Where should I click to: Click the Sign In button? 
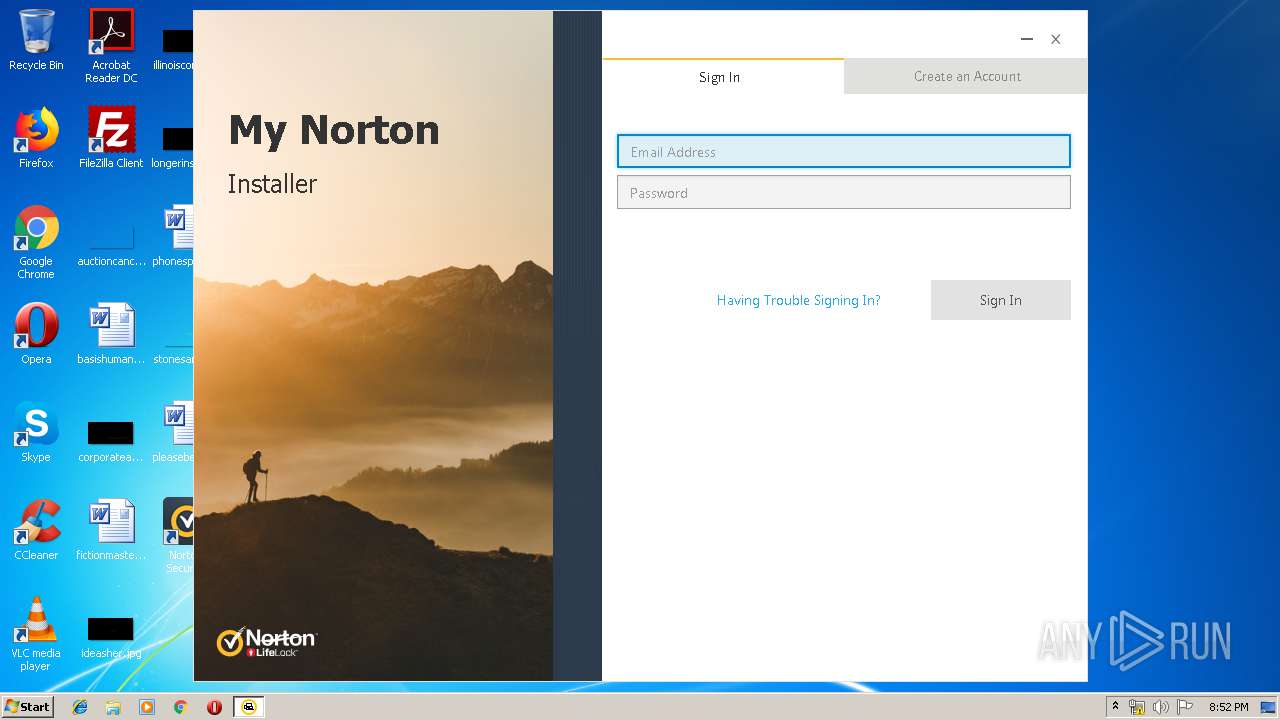[1000, 300]
